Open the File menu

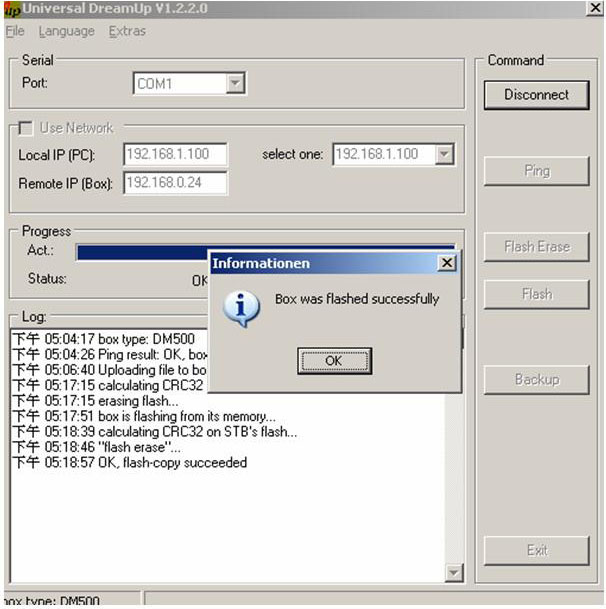[15, 31]
